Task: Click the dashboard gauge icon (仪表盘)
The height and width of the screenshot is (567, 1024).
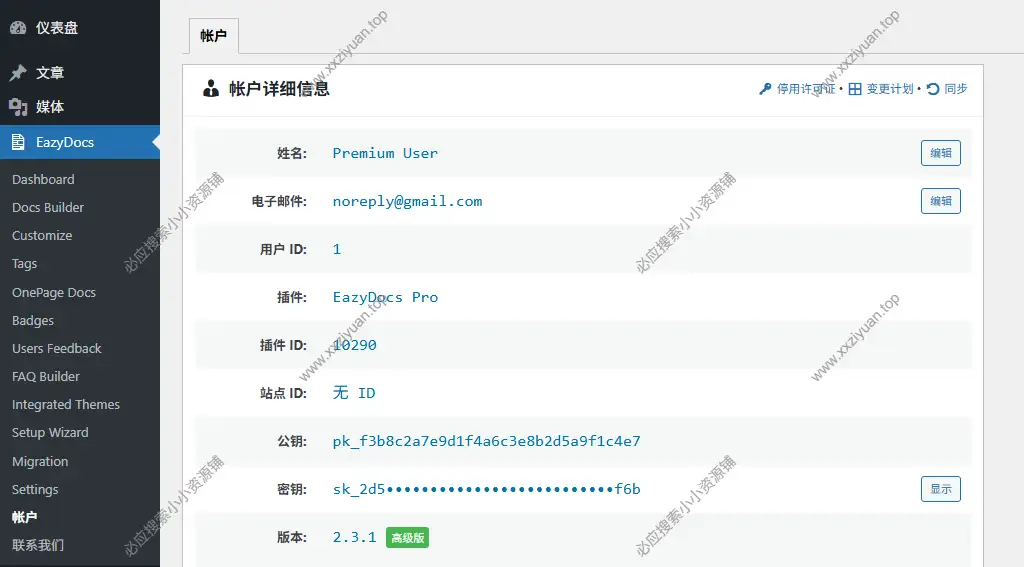Action: (x=18, y=27)
